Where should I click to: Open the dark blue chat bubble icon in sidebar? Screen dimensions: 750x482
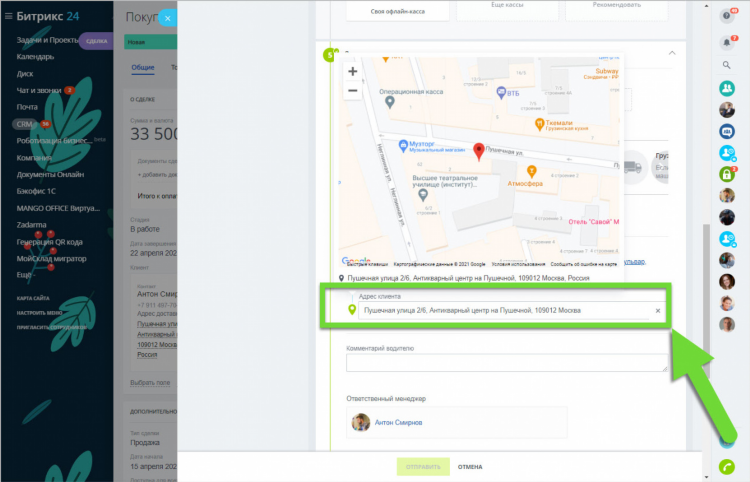[x=727, y=131]
